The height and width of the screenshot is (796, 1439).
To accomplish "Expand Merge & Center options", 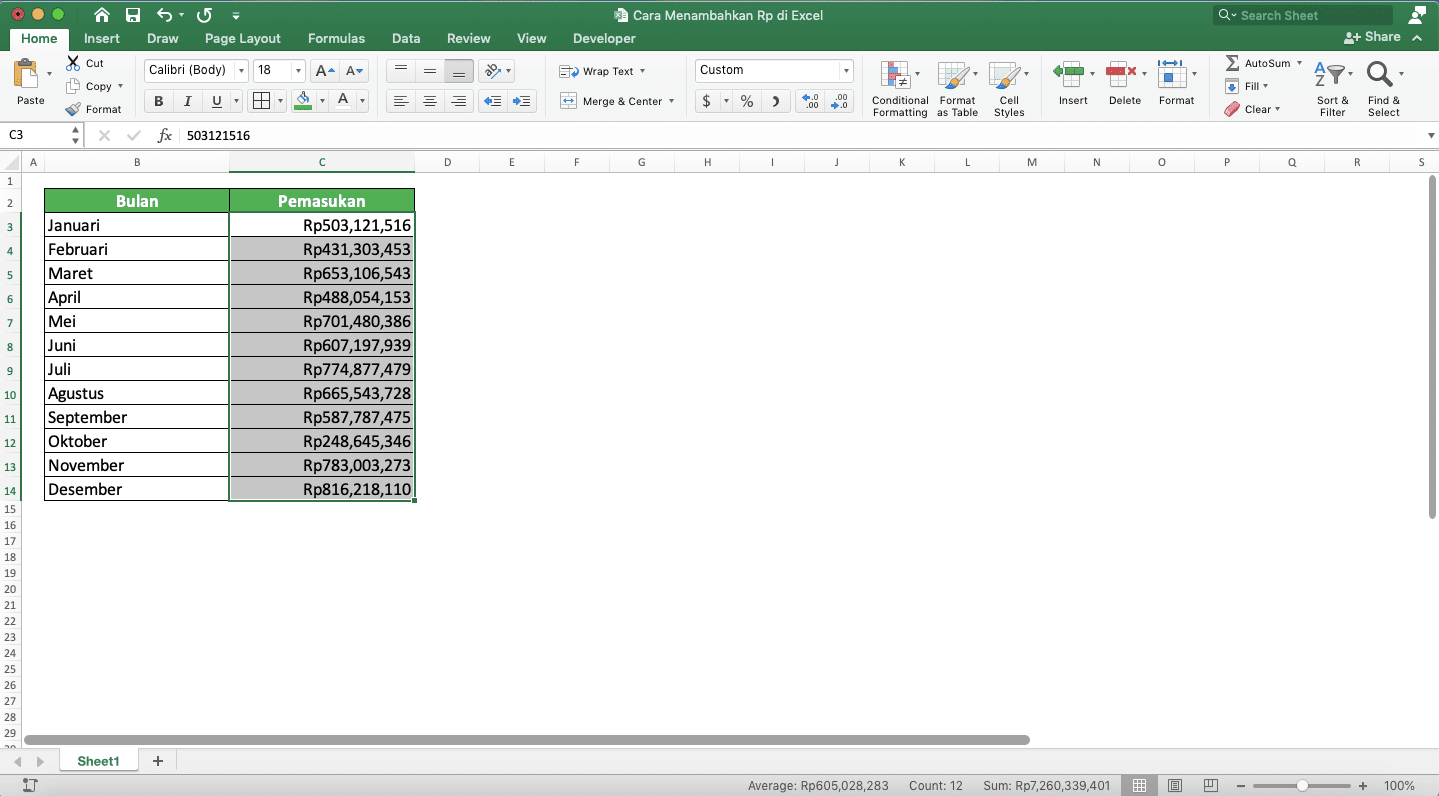I will point(671,101).
